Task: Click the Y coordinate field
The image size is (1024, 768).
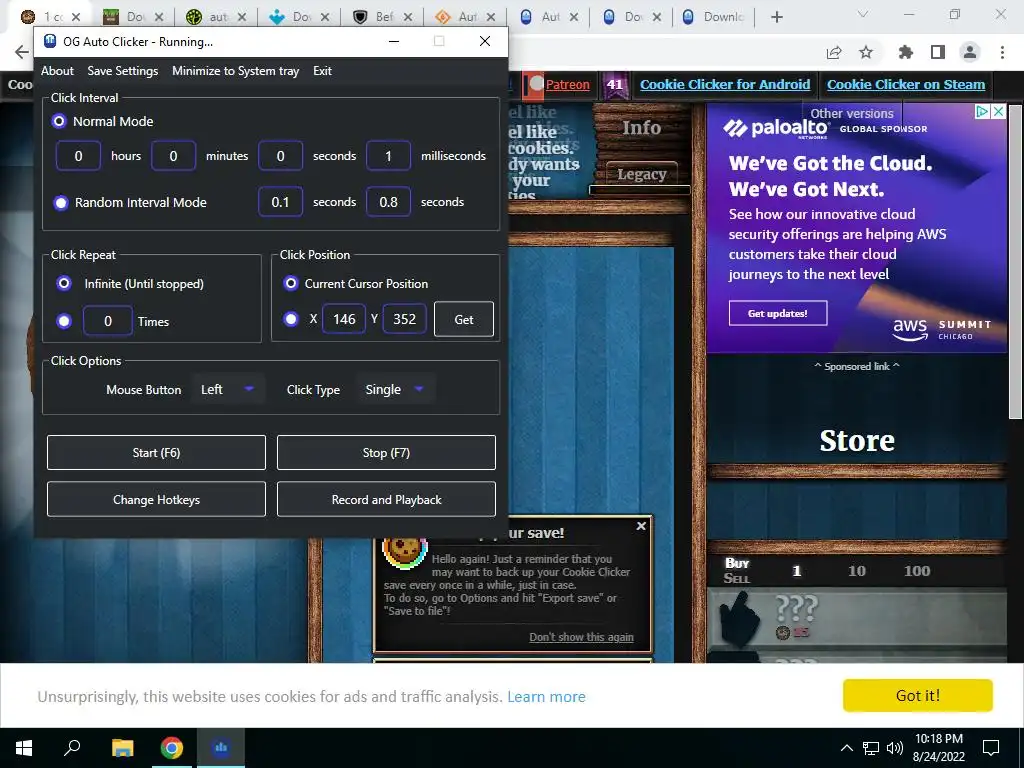Action: click(404, 319)
